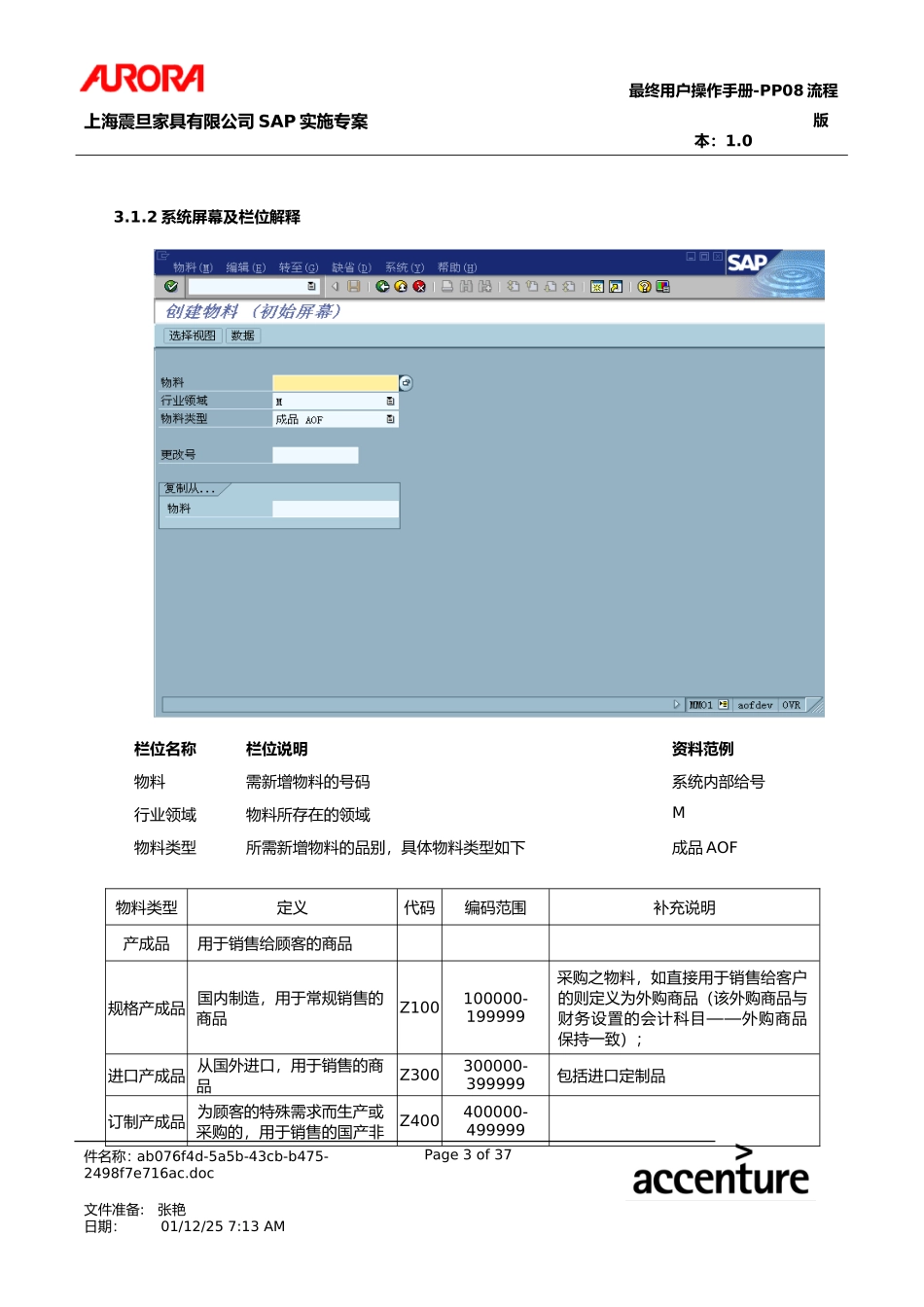Click the Save diskette icon
The height and width of the screenshot is (1307, 924).
(x=354, y=287)
